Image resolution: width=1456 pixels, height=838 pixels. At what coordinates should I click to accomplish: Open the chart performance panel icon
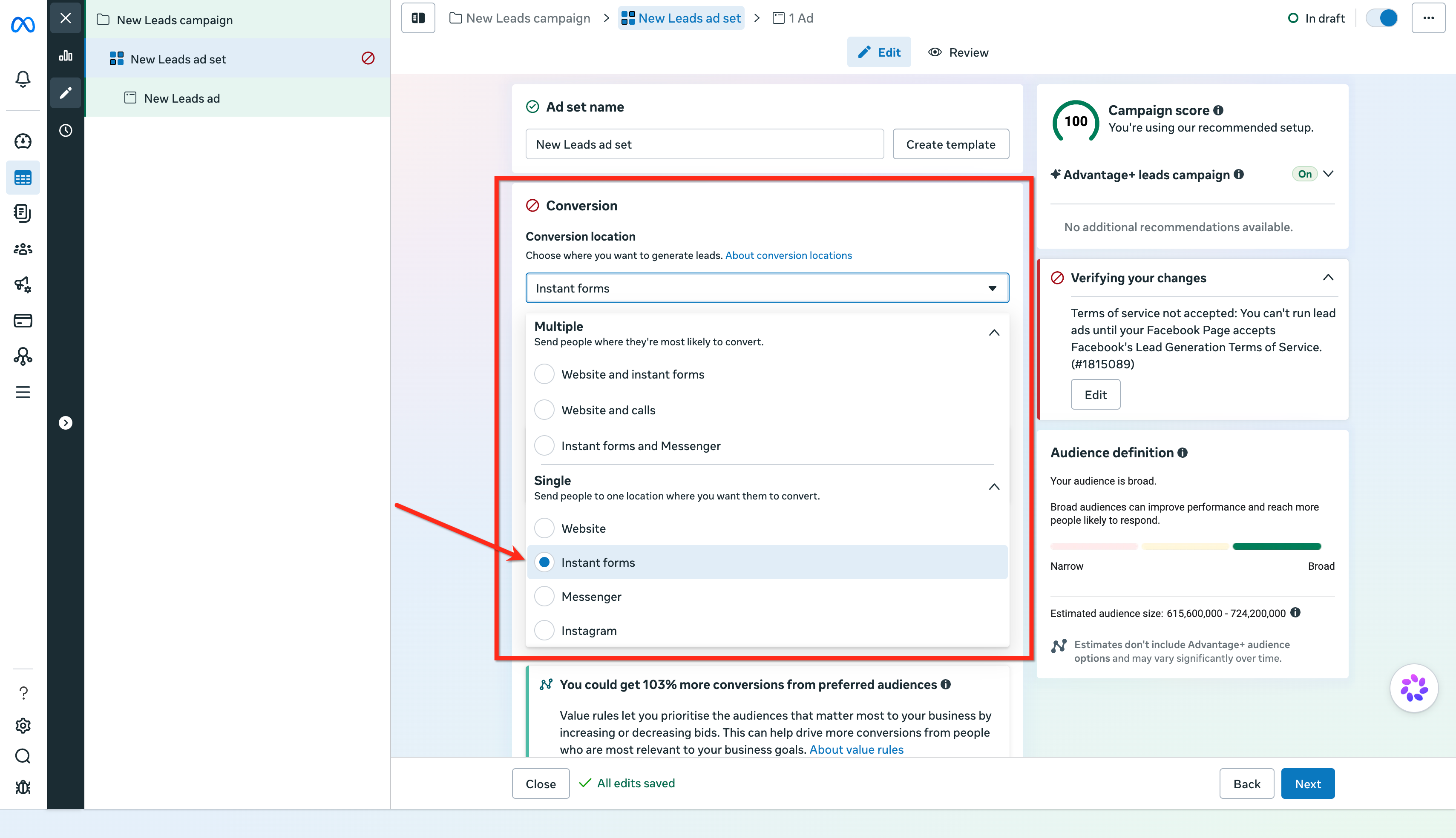coord(66,55)
